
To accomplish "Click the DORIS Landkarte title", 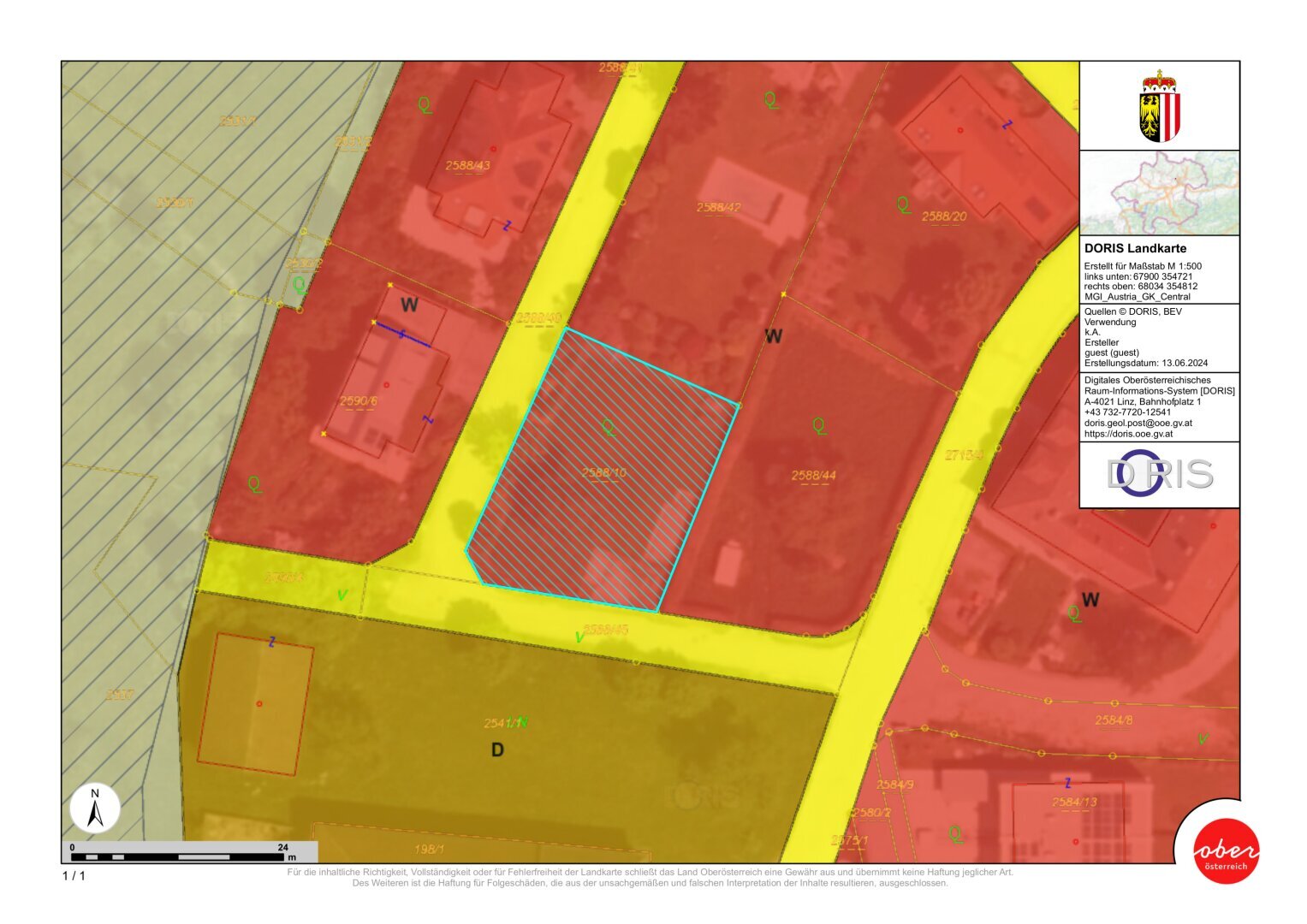I will [x=1135, y=248].
